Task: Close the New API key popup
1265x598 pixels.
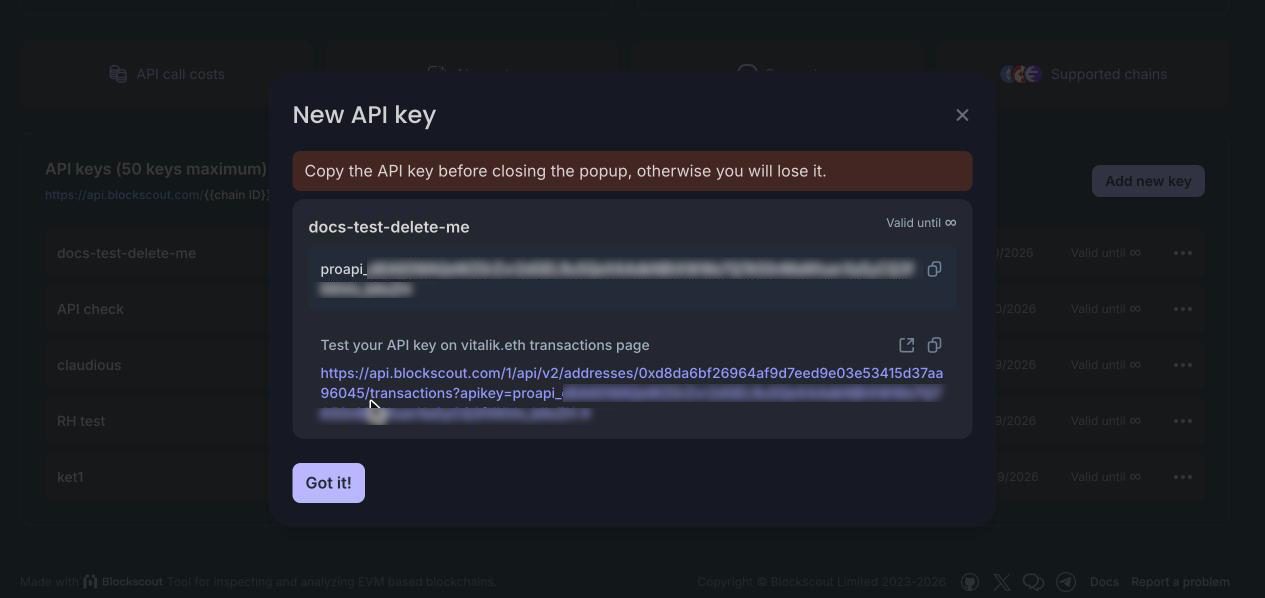Action: click(x=962, y=115)
